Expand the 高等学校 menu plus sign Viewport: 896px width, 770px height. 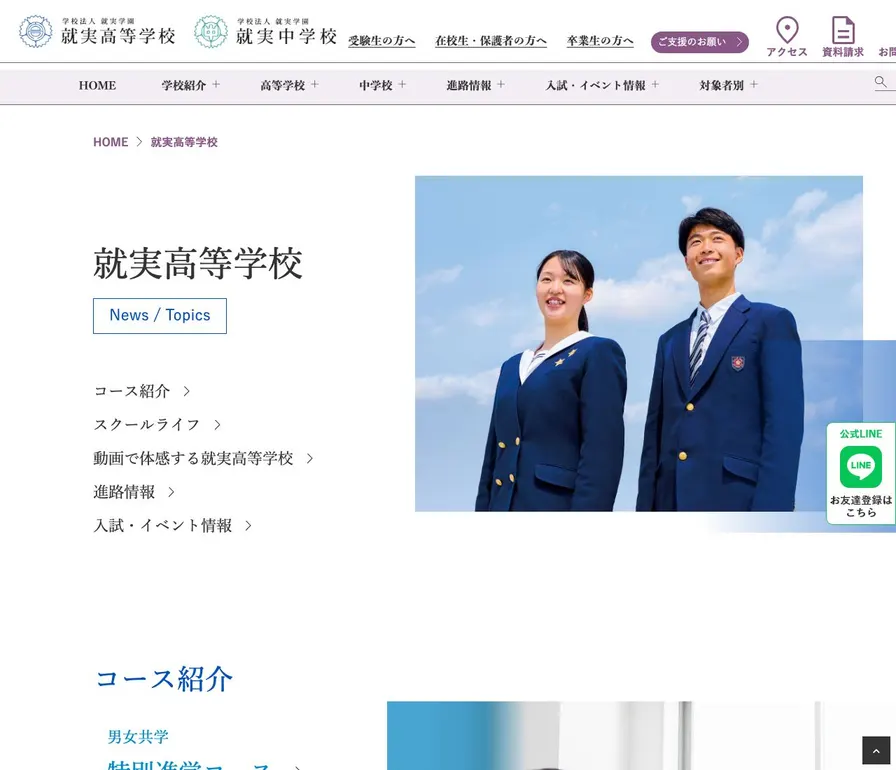pyautogui.click(x=315, y=85)
